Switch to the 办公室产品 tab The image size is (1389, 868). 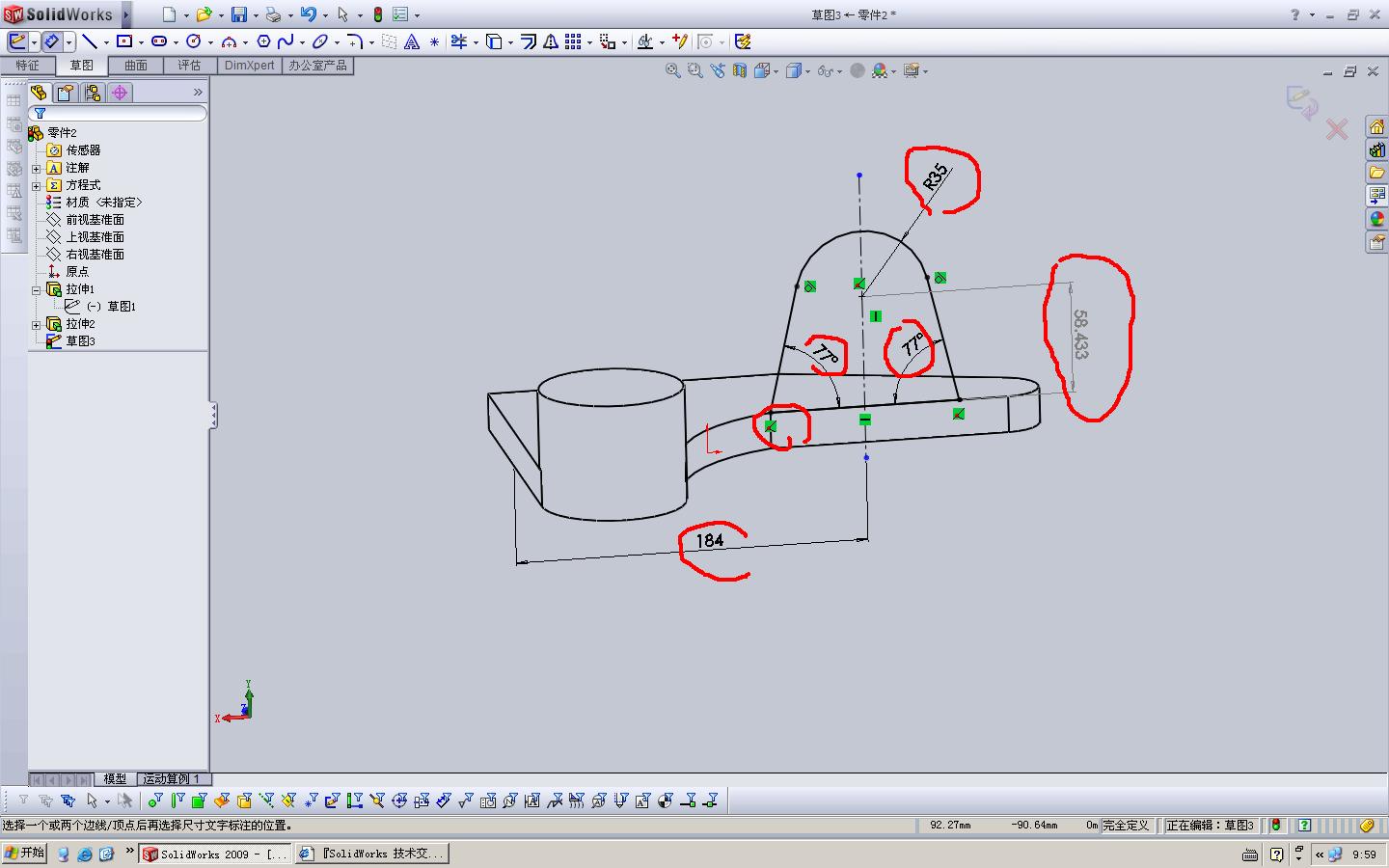click(x=317, y=66)
